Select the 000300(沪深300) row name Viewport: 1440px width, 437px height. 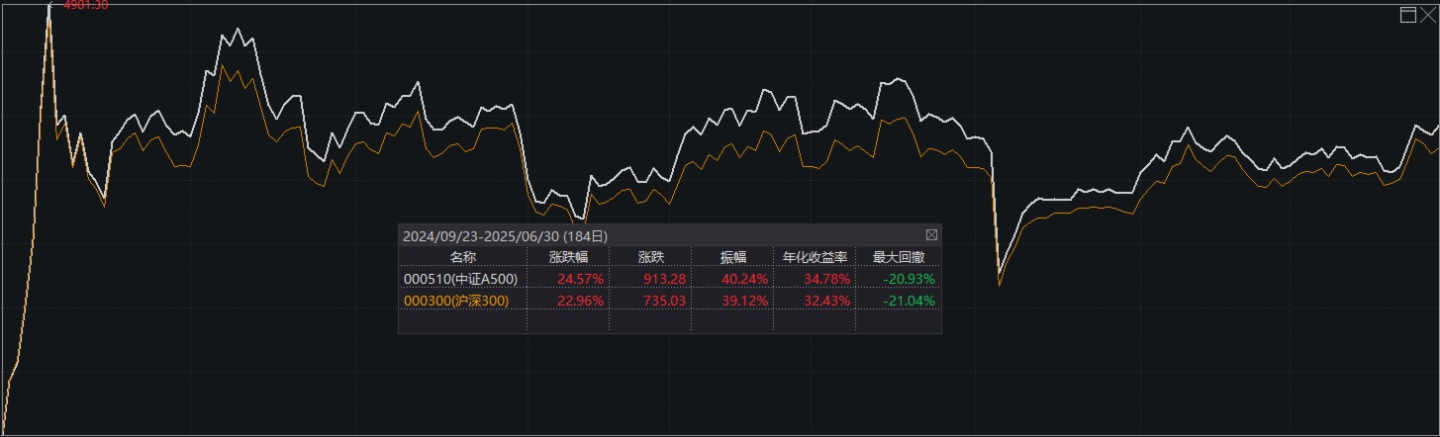[x=464, y=300]
